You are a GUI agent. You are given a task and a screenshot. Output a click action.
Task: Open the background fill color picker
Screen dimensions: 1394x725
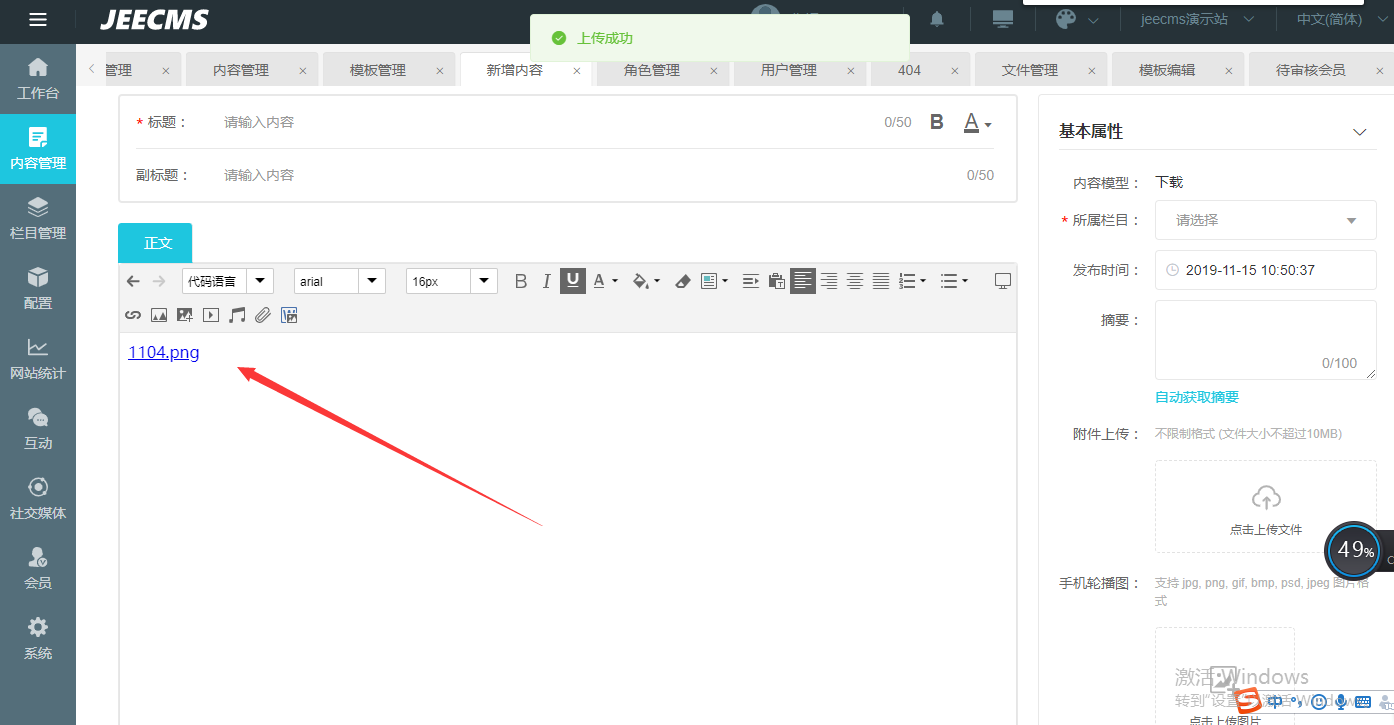coord(646,281)
